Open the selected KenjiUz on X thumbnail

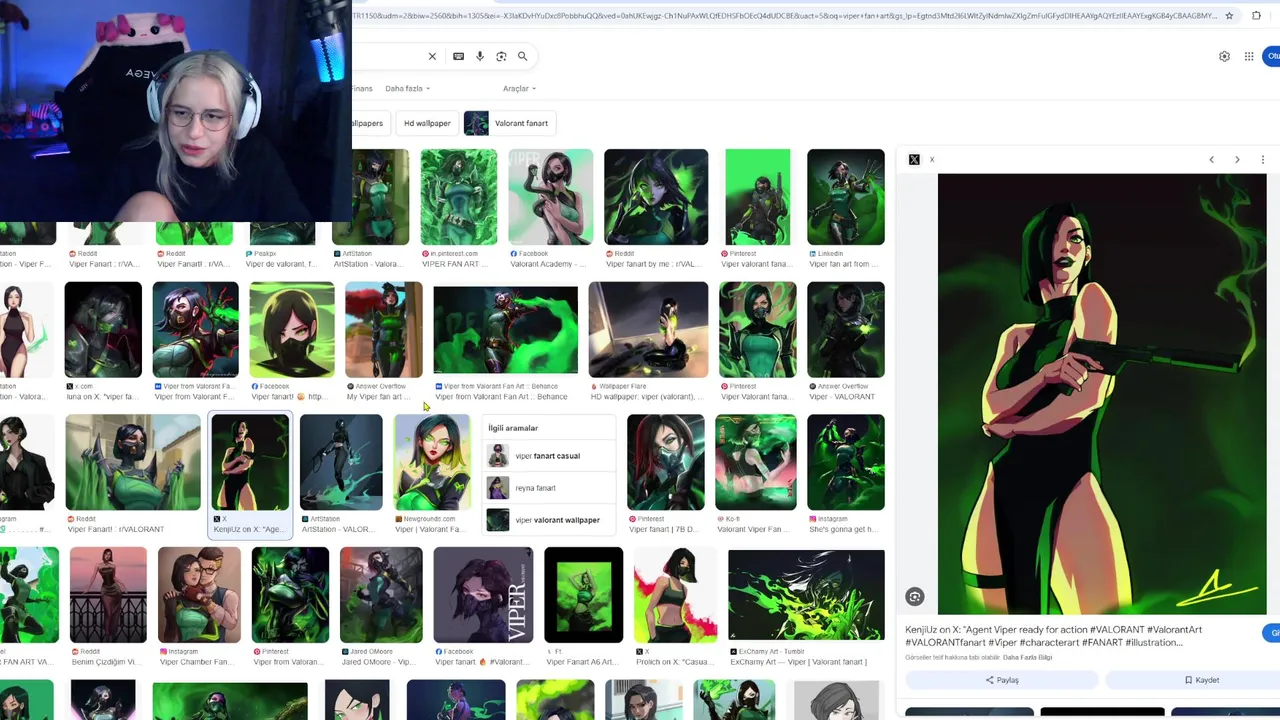[250, 463]
